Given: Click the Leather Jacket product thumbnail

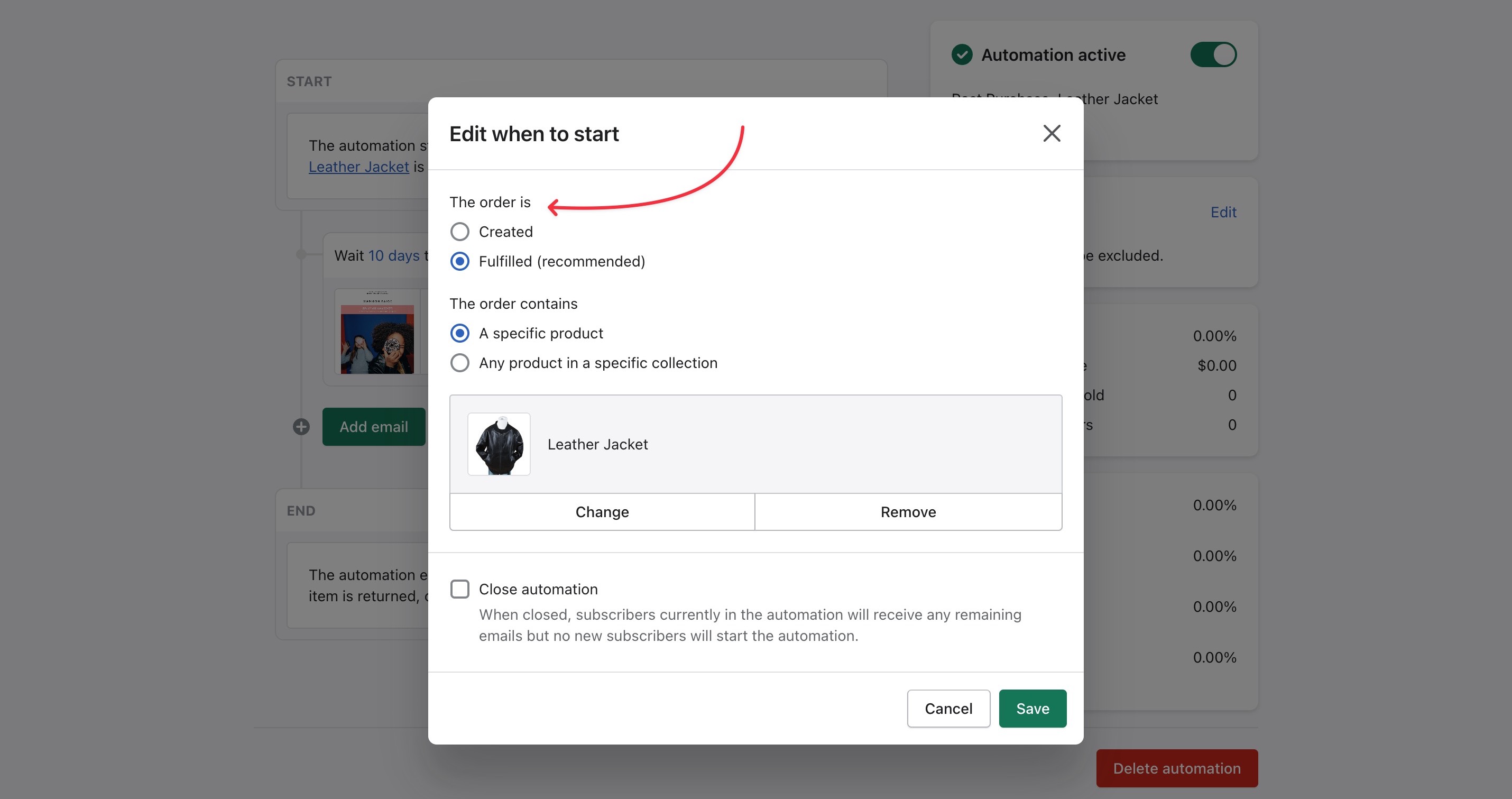Looking at the screenshot, I should point(499,444).
